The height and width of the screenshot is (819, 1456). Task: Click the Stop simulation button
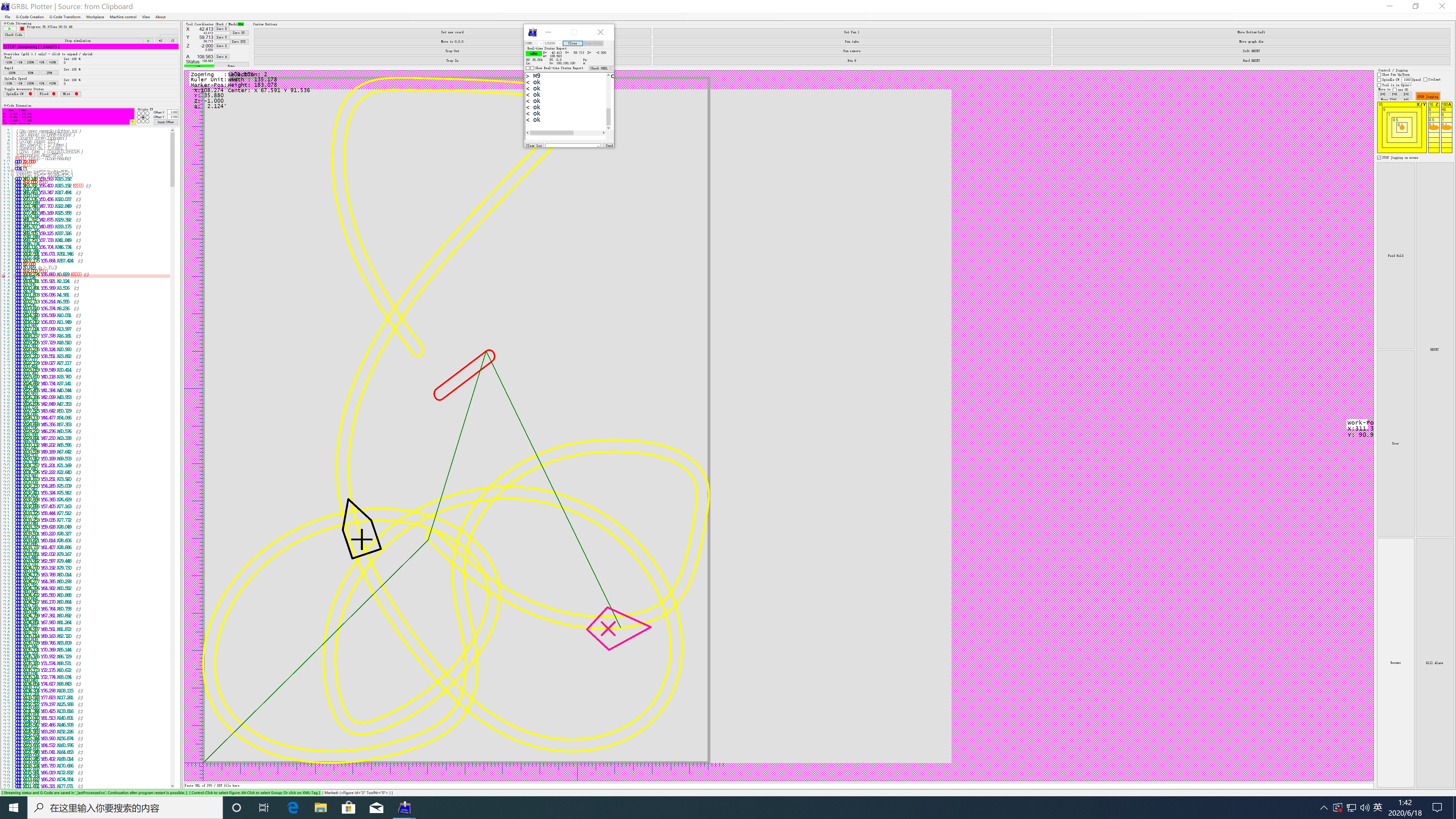(x=77, y=41)
